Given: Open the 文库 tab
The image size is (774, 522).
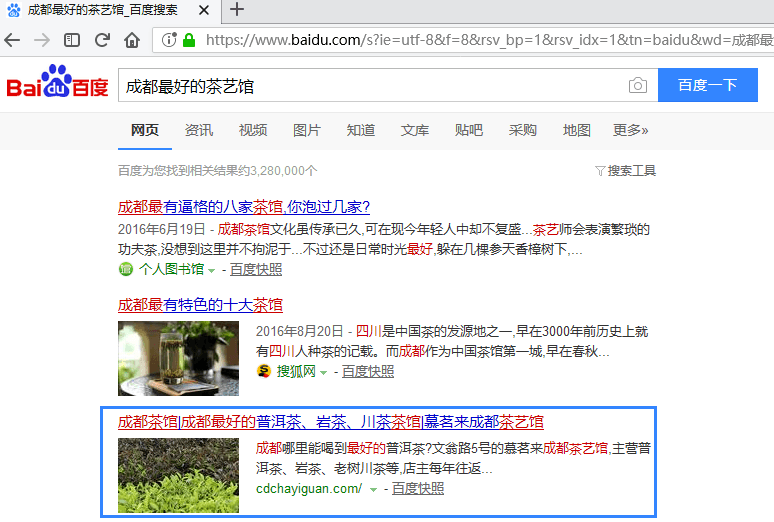Looking at the screenshot, I should point(415,130).
